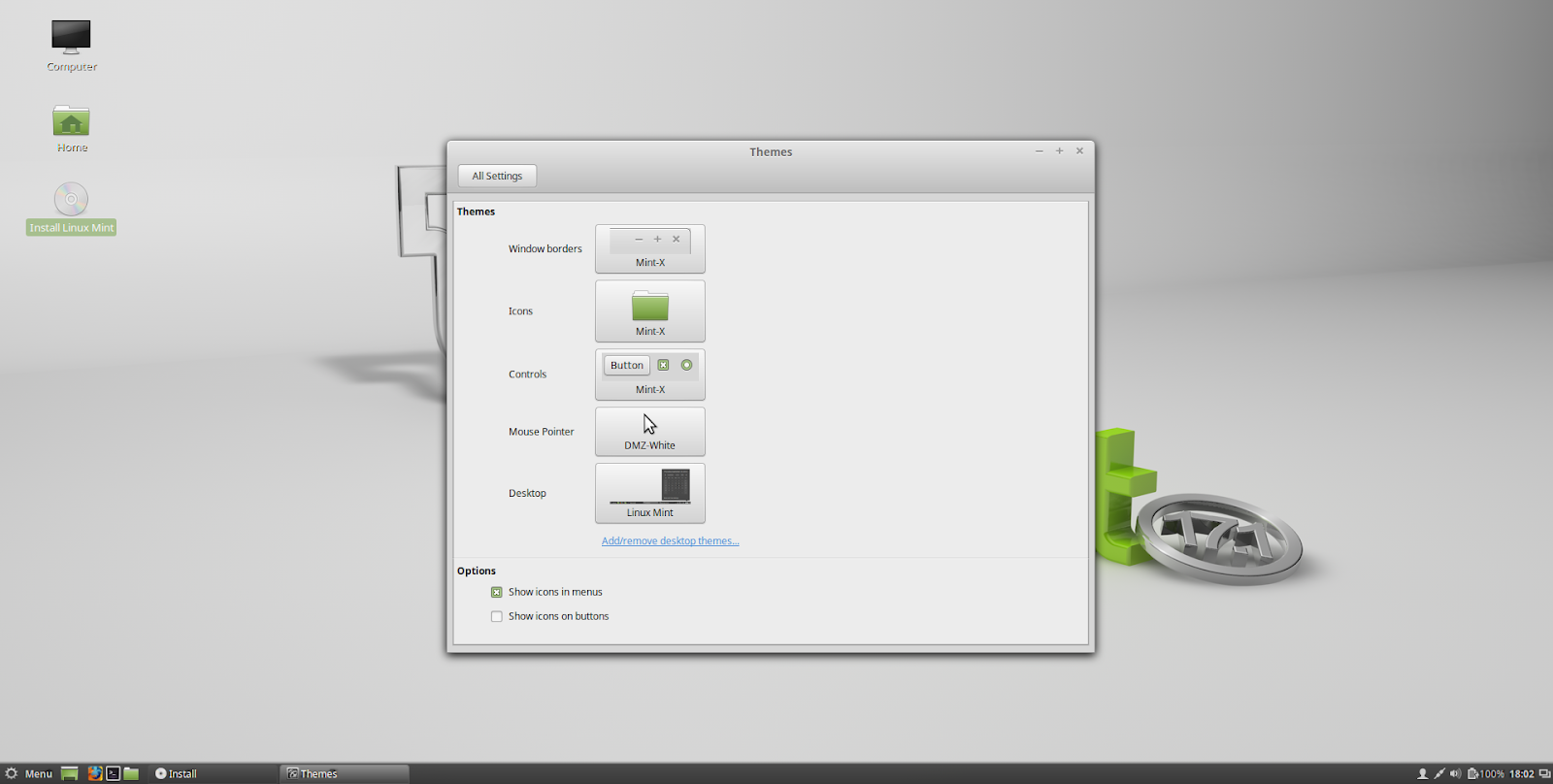Open the user applet in system tray
Image resolution: width=1553 pixels, height=784 pixels.
(1423, 773)
